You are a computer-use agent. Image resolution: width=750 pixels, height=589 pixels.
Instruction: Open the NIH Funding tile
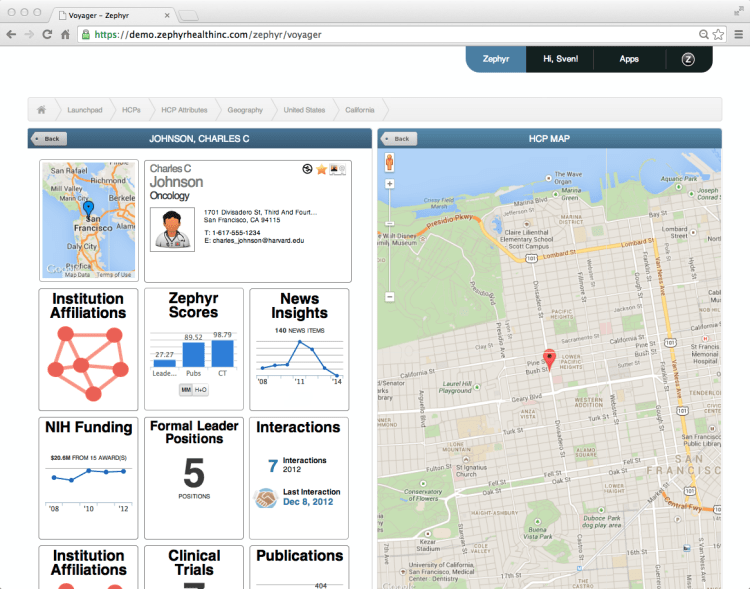(x=88, y=478)
